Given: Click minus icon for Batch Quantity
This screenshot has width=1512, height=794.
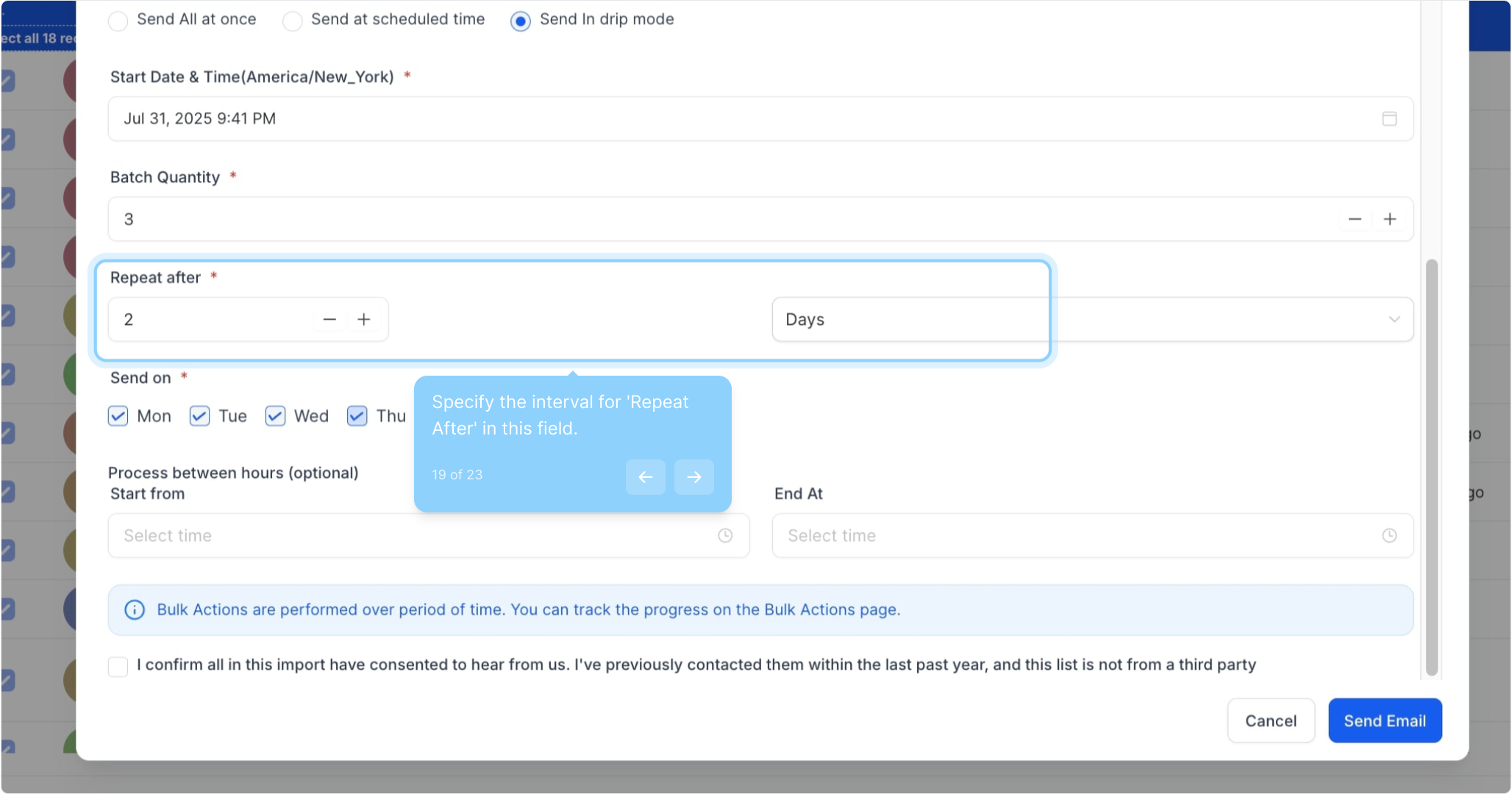Looking at the screenshot, I should pos(1355,219).
